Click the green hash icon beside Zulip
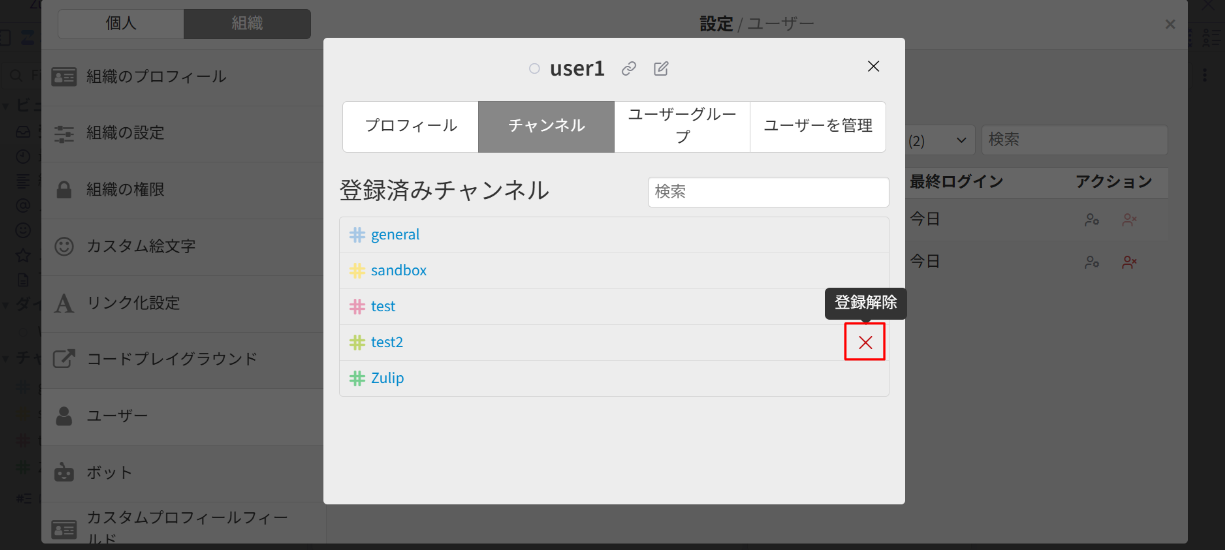Image resolution: width=1225 pixels, height=550 pixels. point(357,379)
